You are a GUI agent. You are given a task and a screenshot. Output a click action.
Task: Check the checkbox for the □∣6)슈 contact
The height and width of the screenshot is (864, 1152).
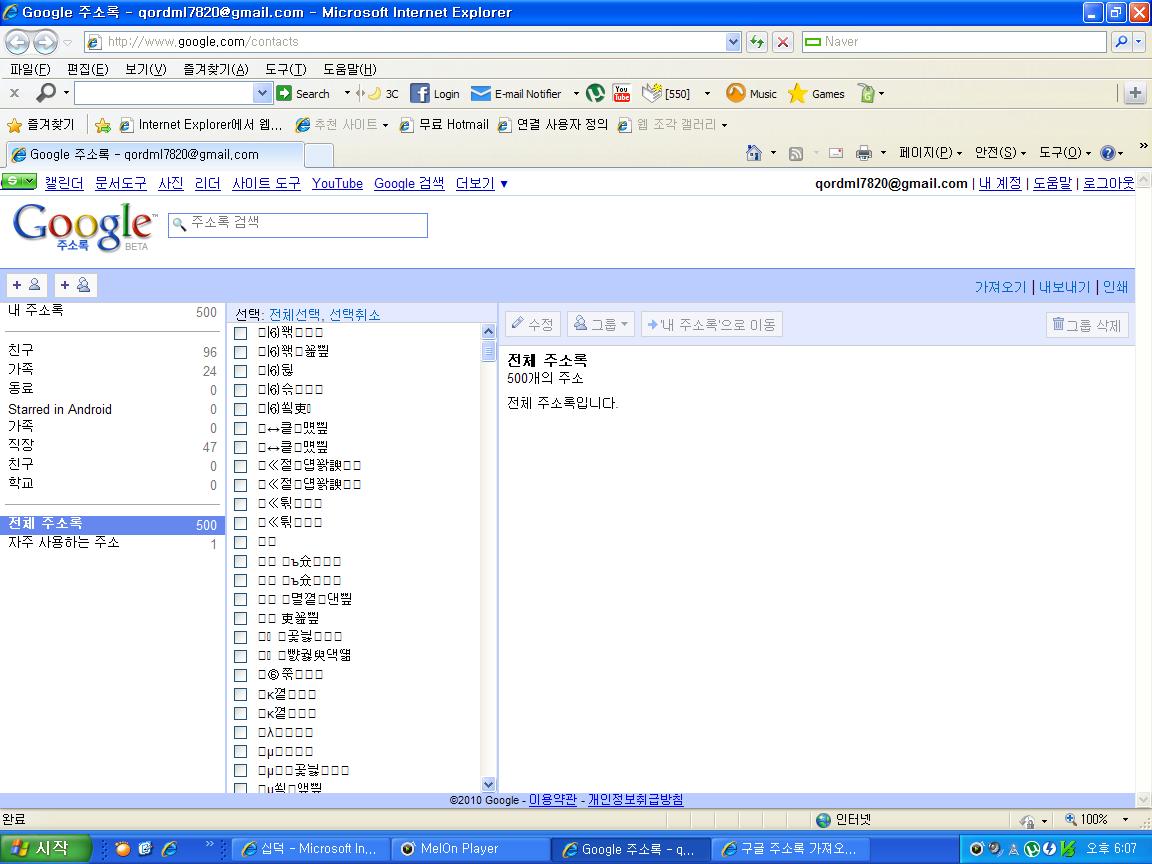(x=240, y=390)
